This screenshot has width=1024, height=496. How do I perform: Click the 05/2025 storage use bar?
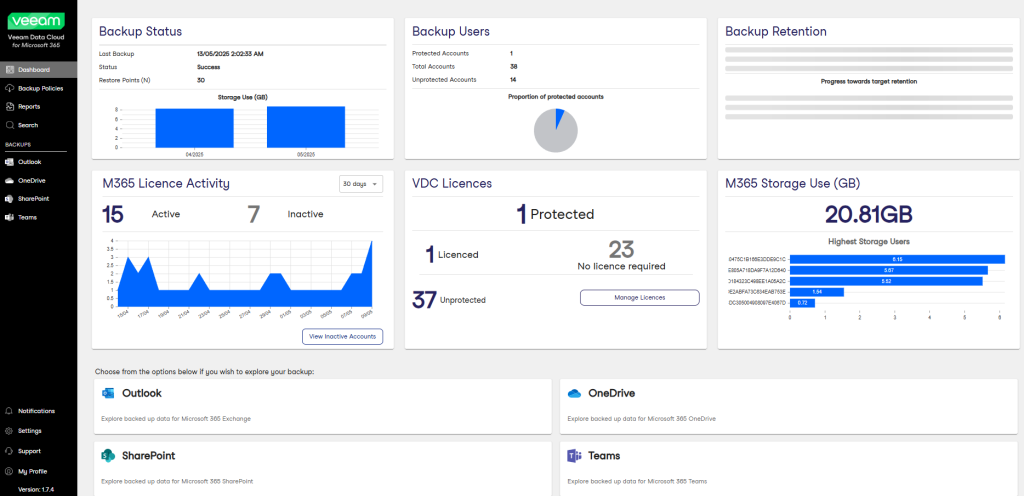coord(306,127)
